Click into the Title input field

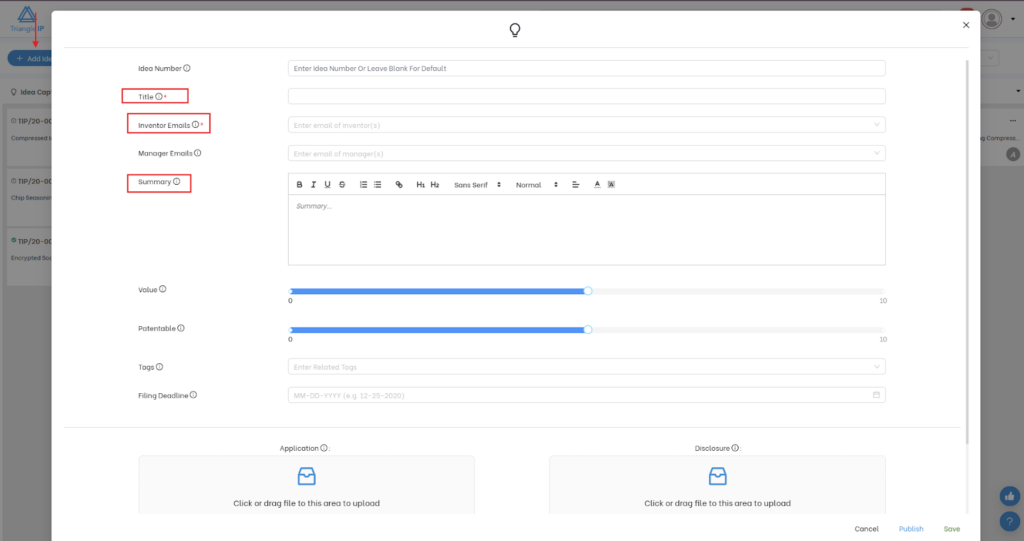point(586,97)
